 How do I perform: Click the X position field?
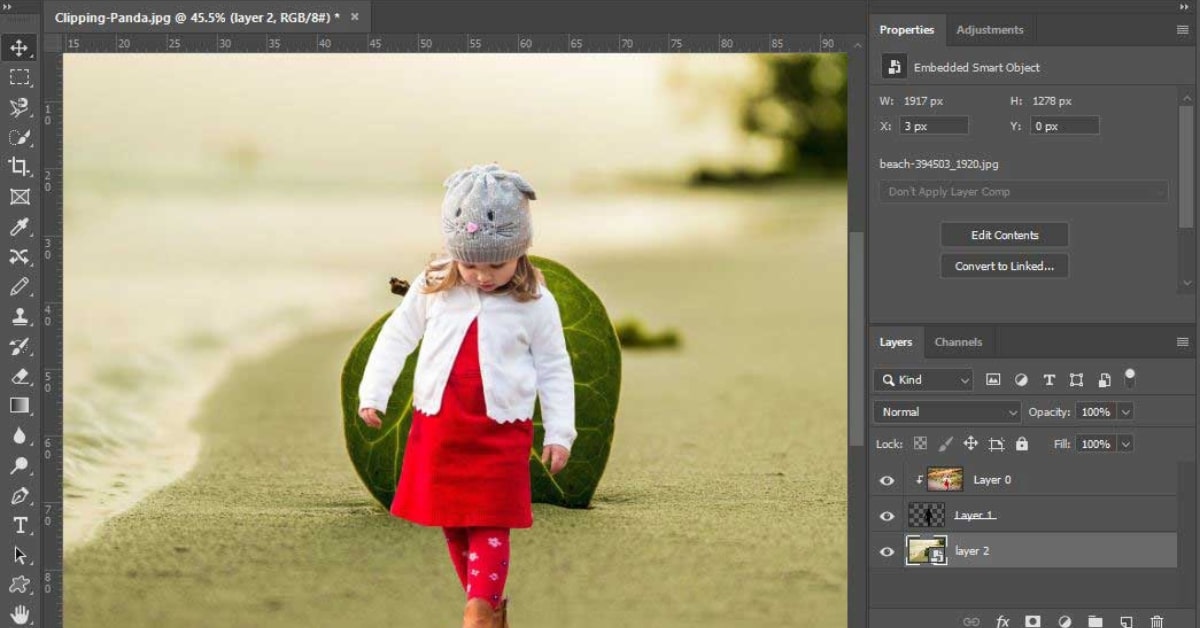tap(934, 126)
